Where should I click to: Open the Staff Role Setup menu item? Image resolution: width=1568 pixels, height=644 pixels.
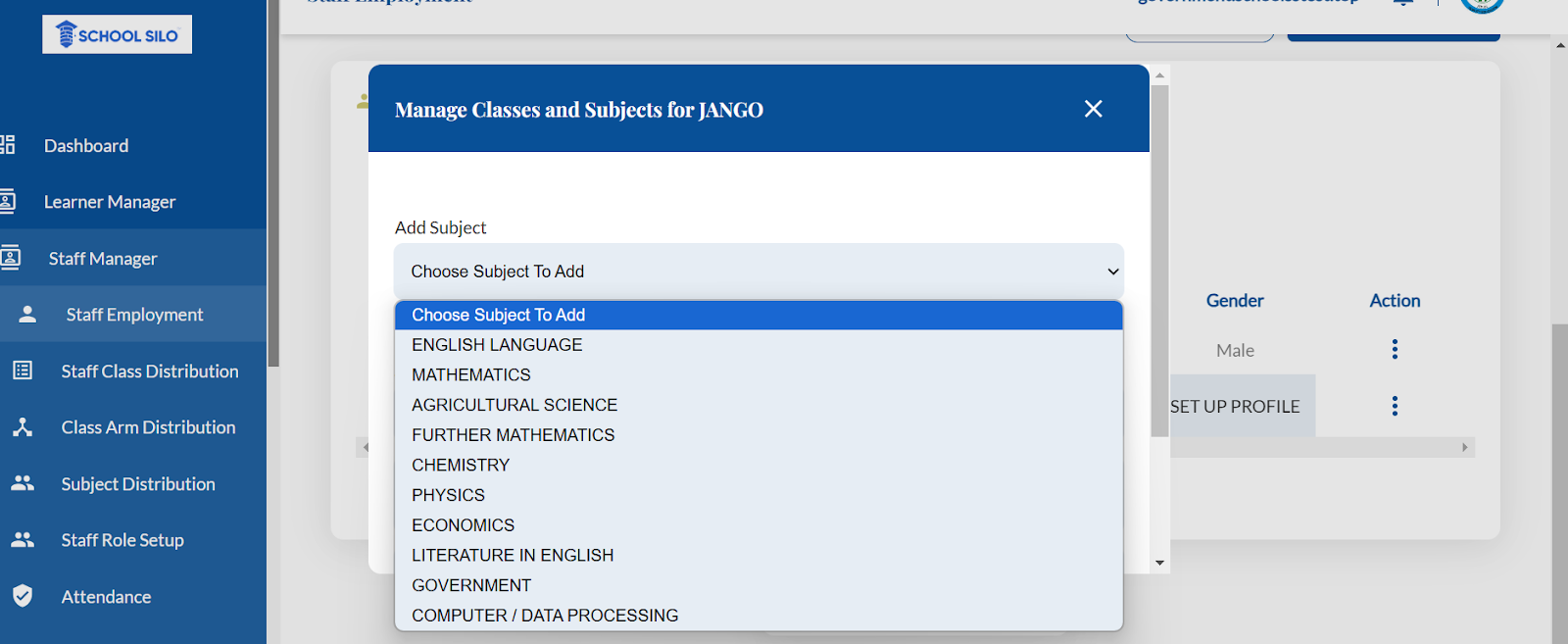122,540
